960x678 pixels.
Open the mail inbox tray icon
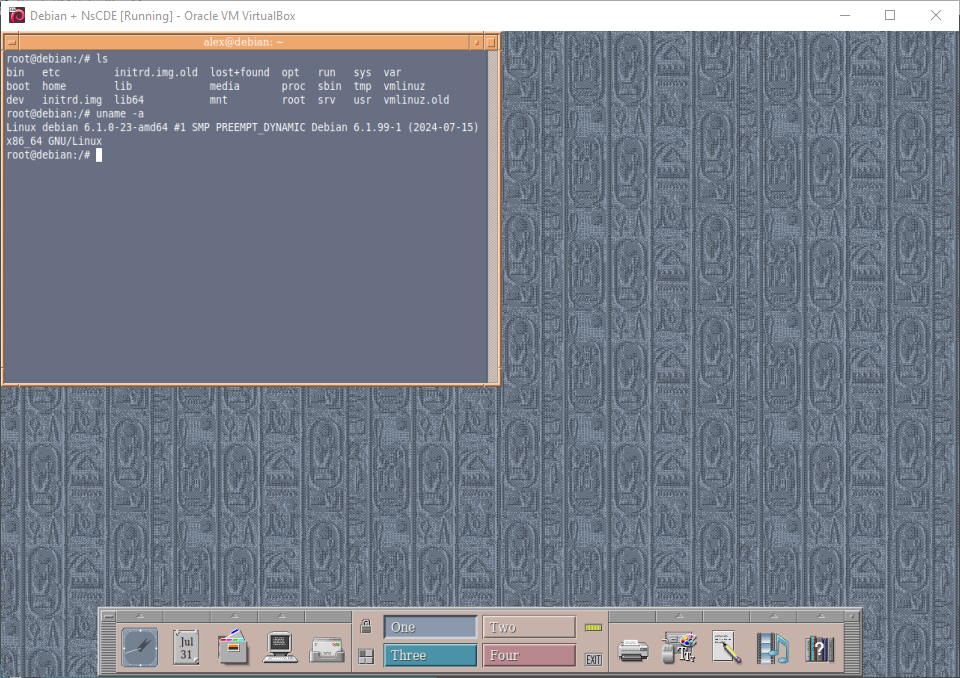click(x=327, y=648)
